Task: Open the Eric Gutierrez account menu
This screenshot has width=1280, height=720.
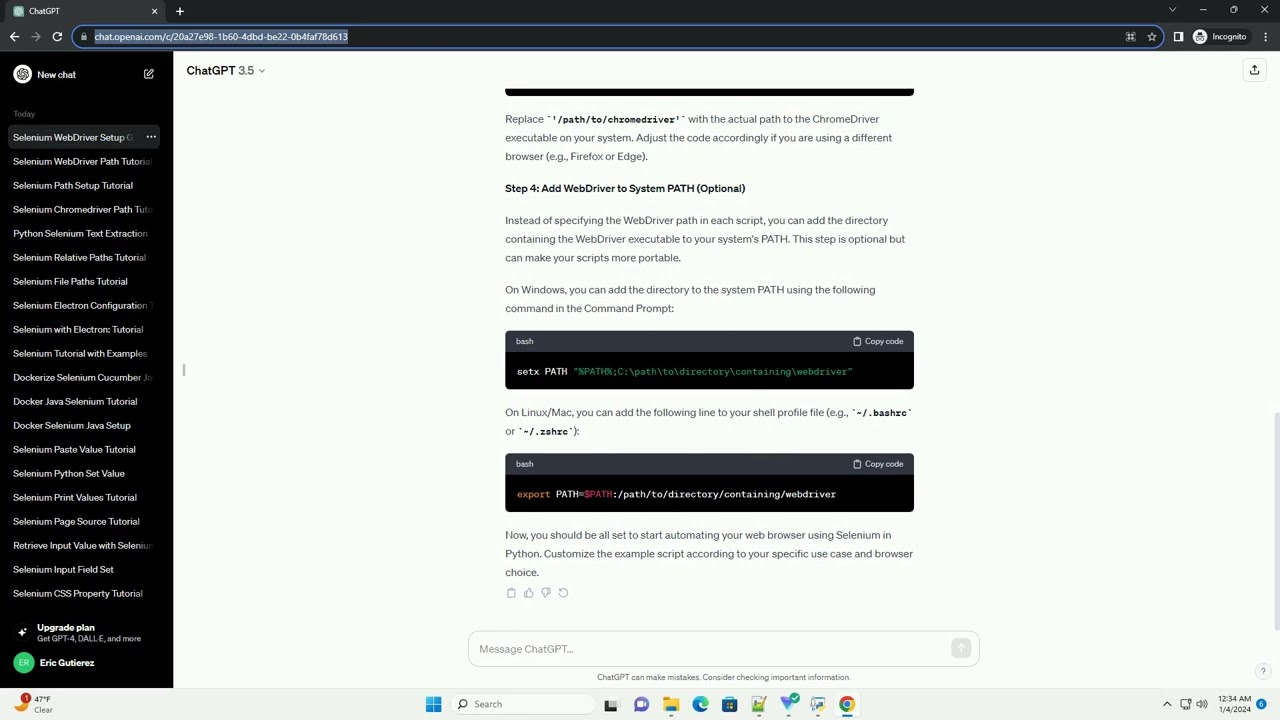Action: (86, 663)
